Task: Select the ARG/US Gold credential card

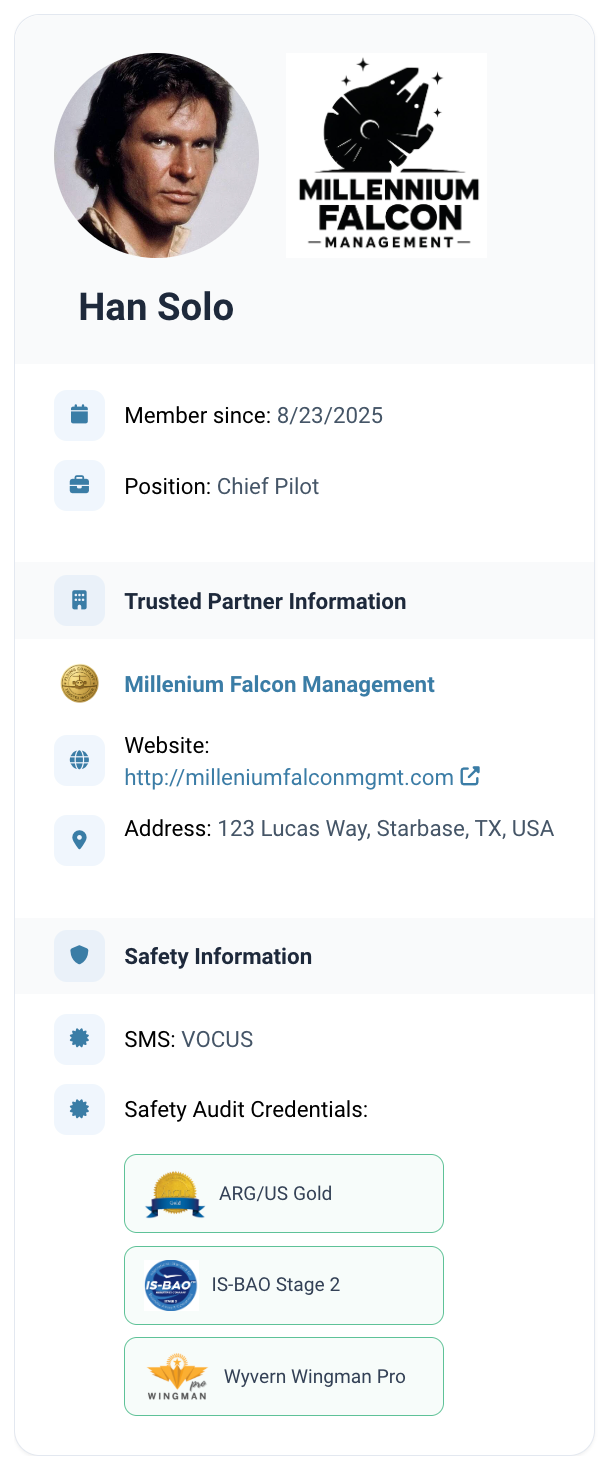Action: pos(283,1193)
